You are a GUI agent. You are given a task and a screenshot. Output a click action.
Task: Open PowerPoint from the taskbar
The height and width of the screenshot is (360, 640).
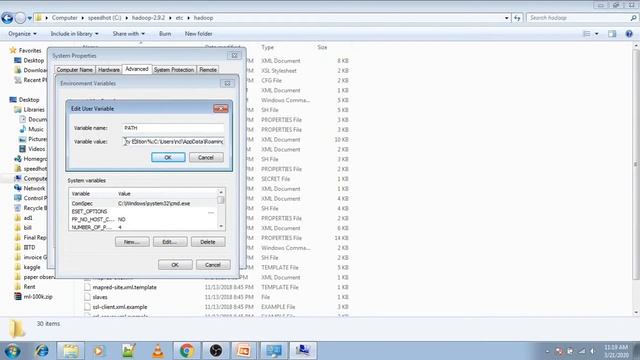click(x=244, y=351)
